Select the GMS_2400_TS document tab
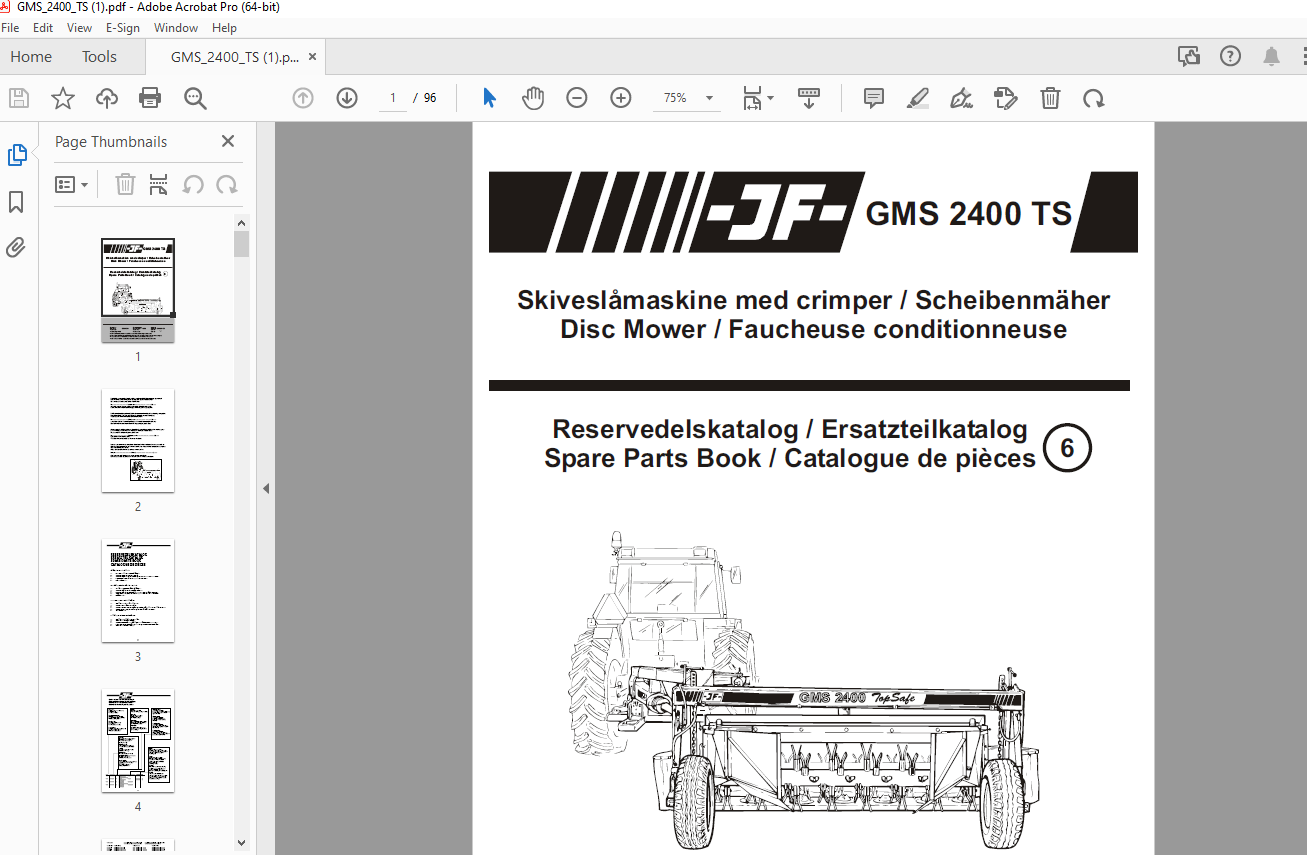 coord(234,57)
